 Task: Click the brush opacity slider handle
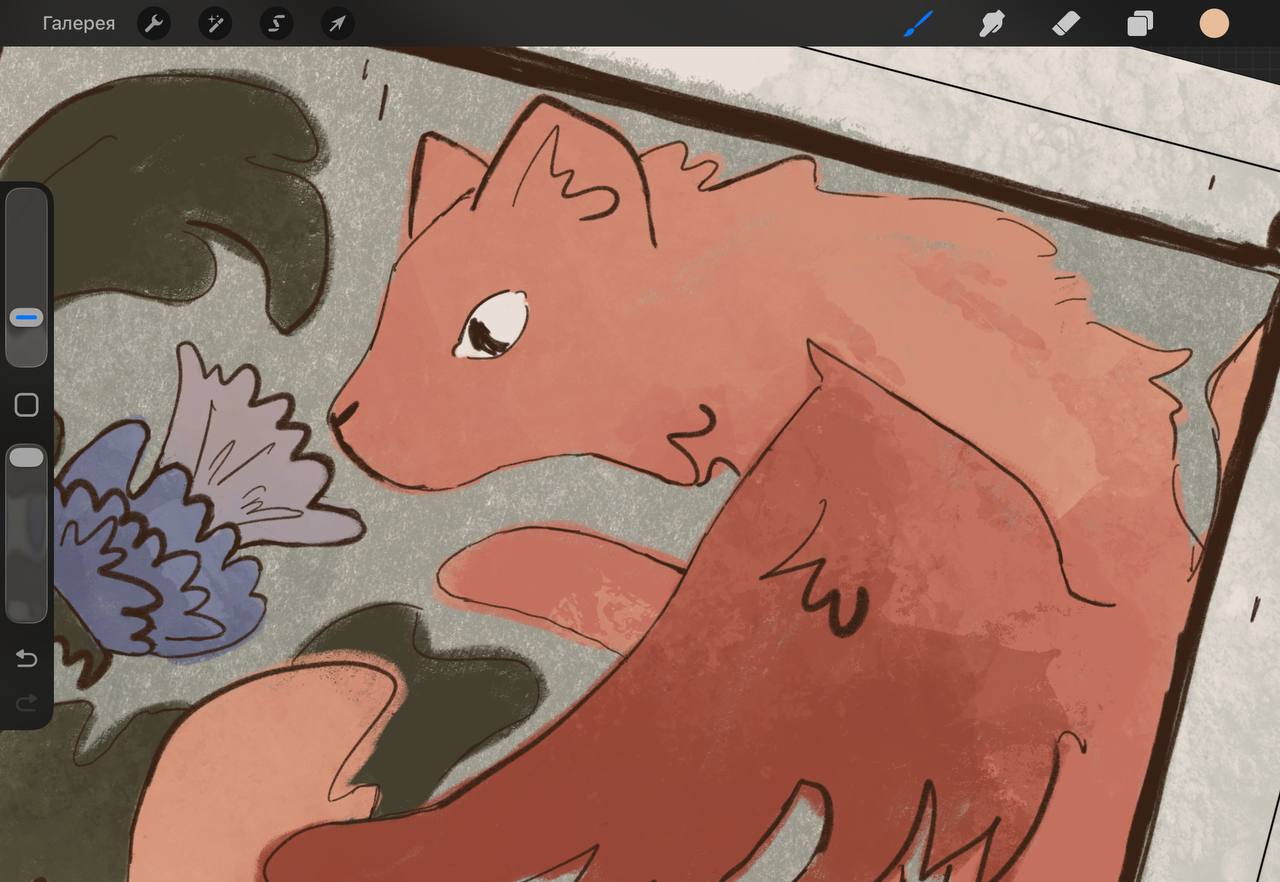pos(27,457)
